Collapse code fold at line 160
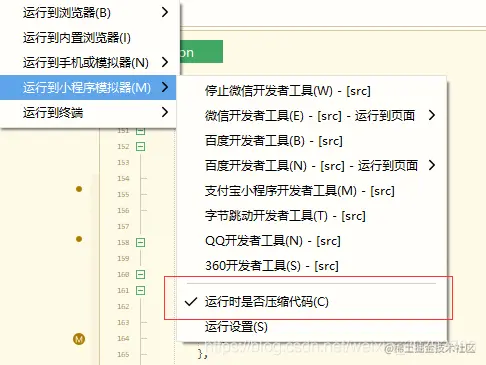This screenshot has height=365, width=486. click(141, 274)
